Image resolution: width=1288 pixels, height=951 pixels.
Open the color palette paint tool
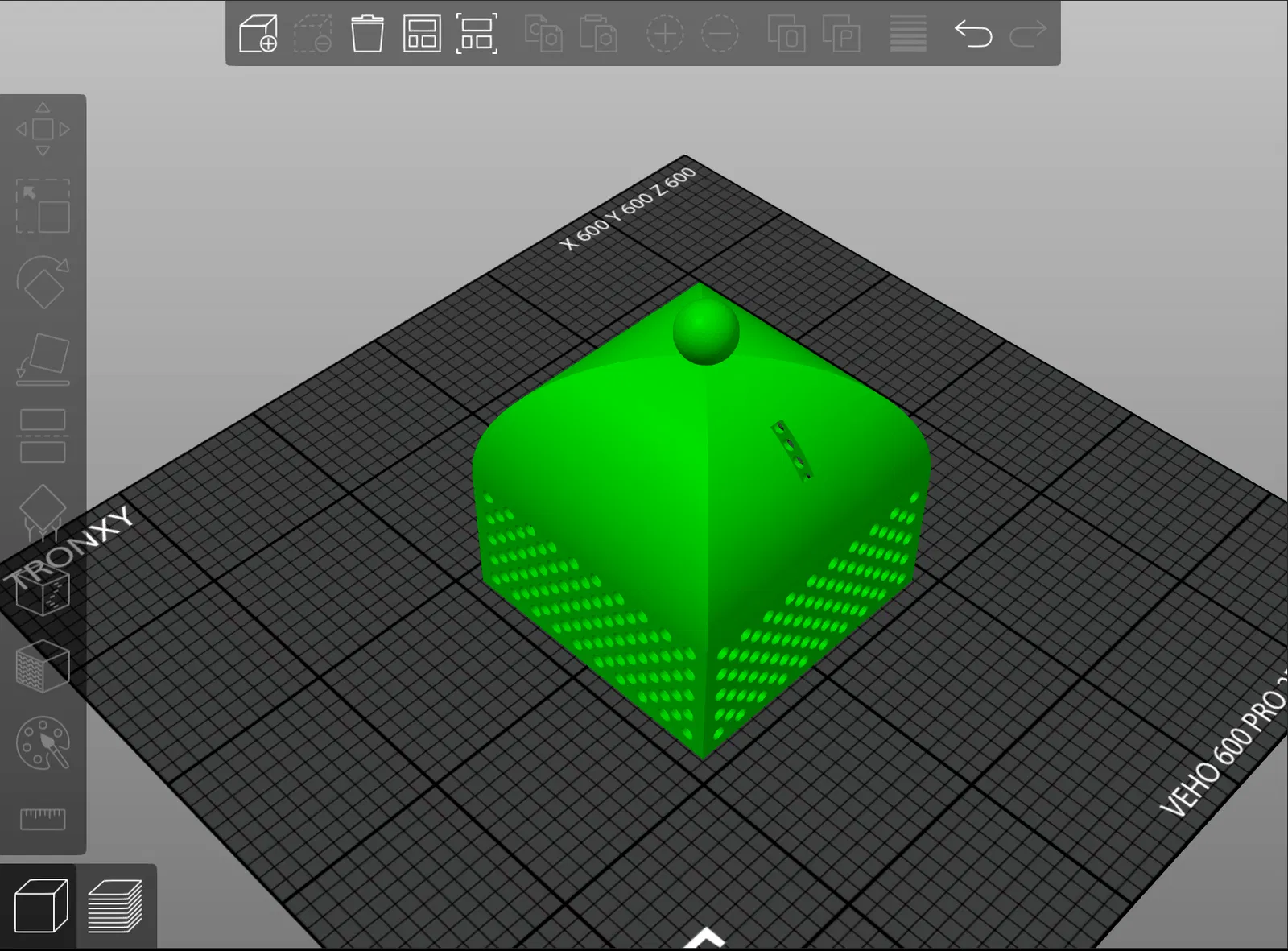coord(43,742)
